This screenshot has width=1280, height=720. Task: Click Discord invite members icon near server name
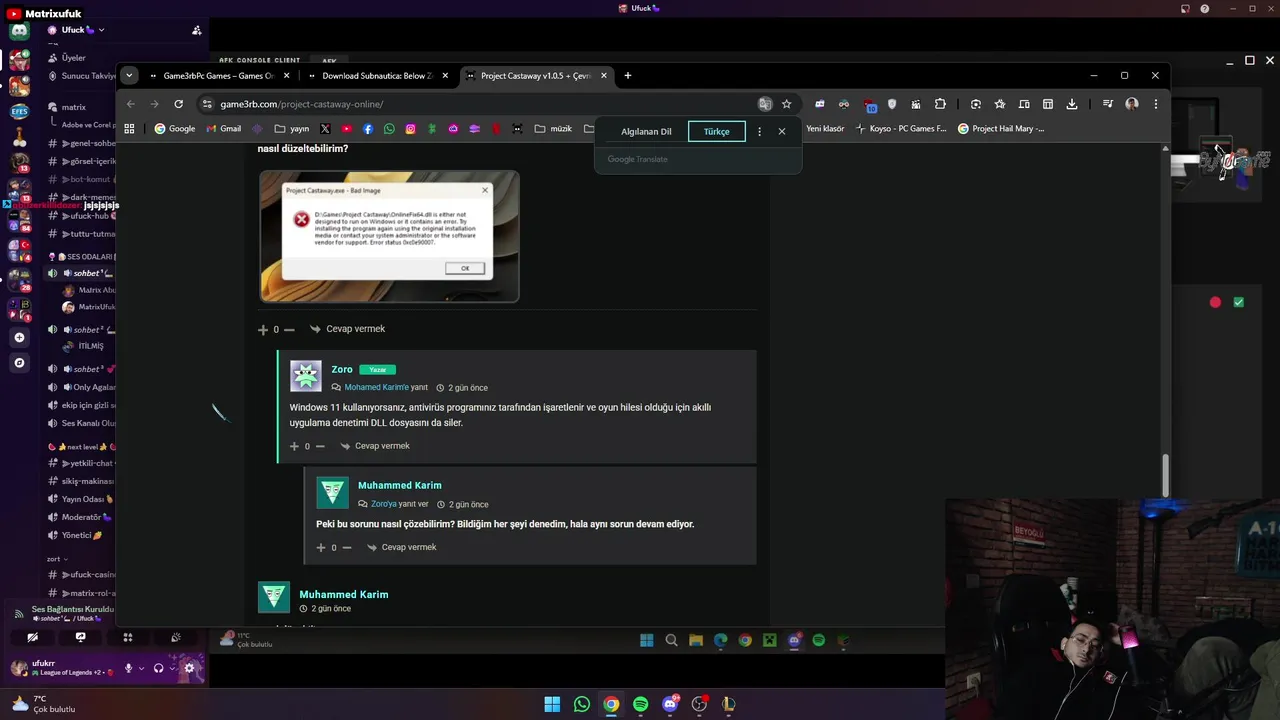click(x=196, y=30)
